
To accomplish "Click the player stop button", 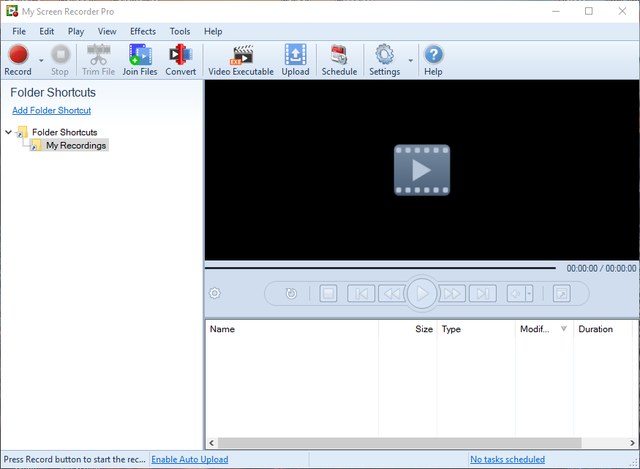I will click(329, 293).
